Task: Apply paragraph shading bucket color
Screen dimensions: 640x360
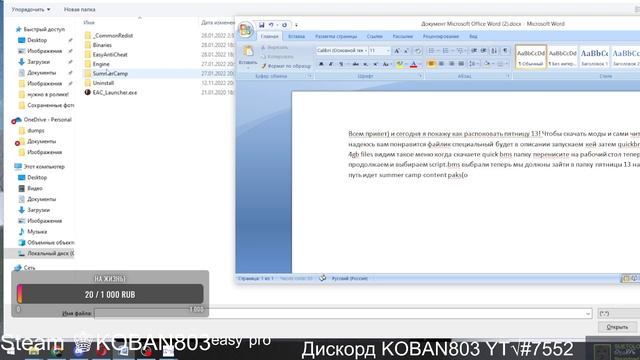Action: click(x=487, y=64)
